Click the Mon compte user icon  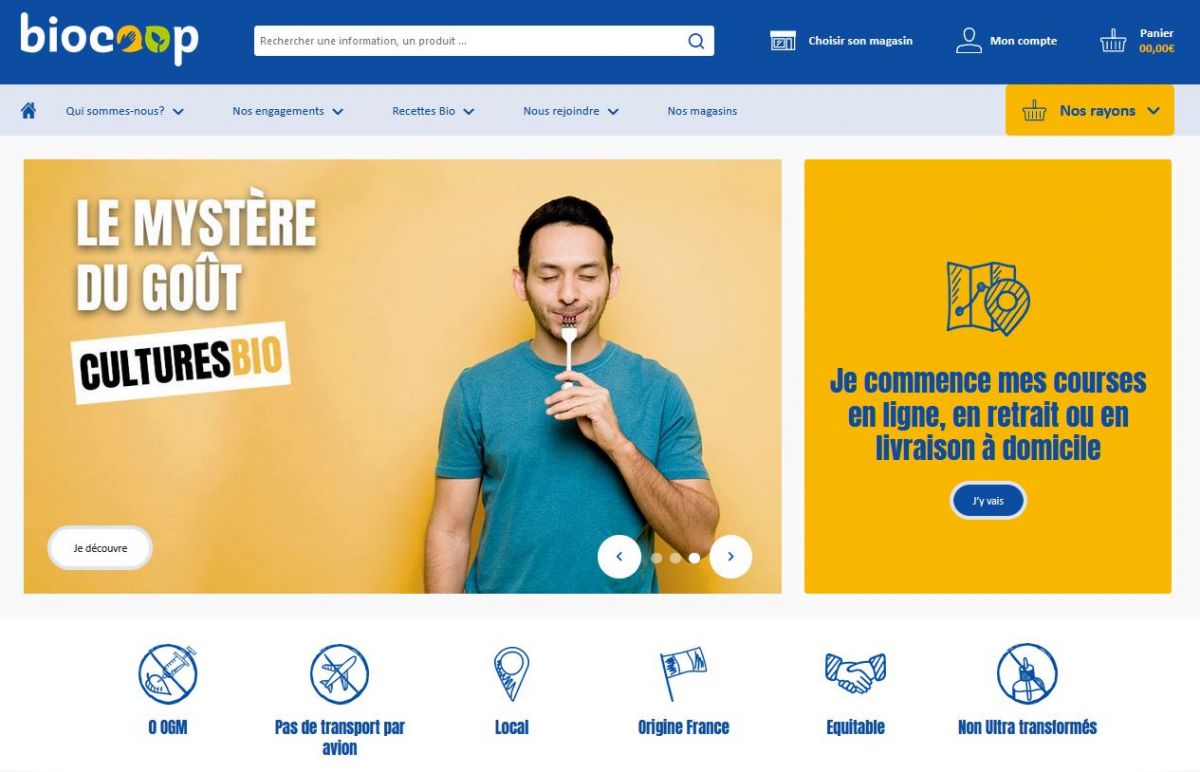click(x=969, y=41)
